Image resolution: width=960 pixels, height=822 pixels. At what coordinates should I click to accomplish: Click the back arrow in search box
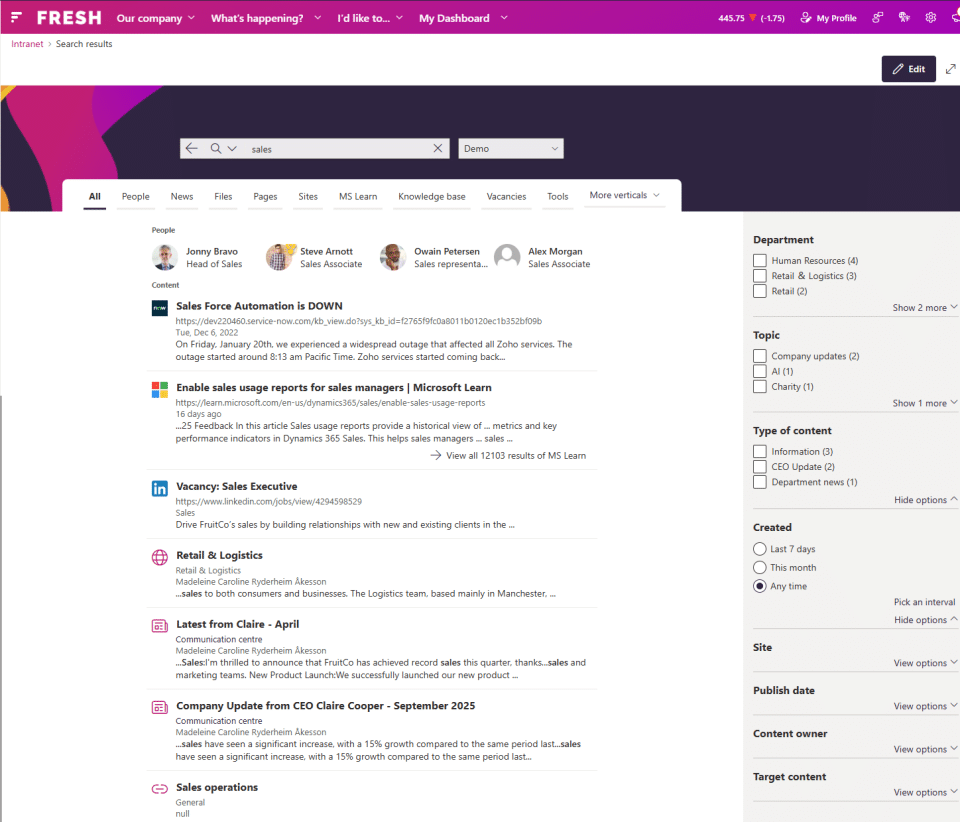click(192, 148)
